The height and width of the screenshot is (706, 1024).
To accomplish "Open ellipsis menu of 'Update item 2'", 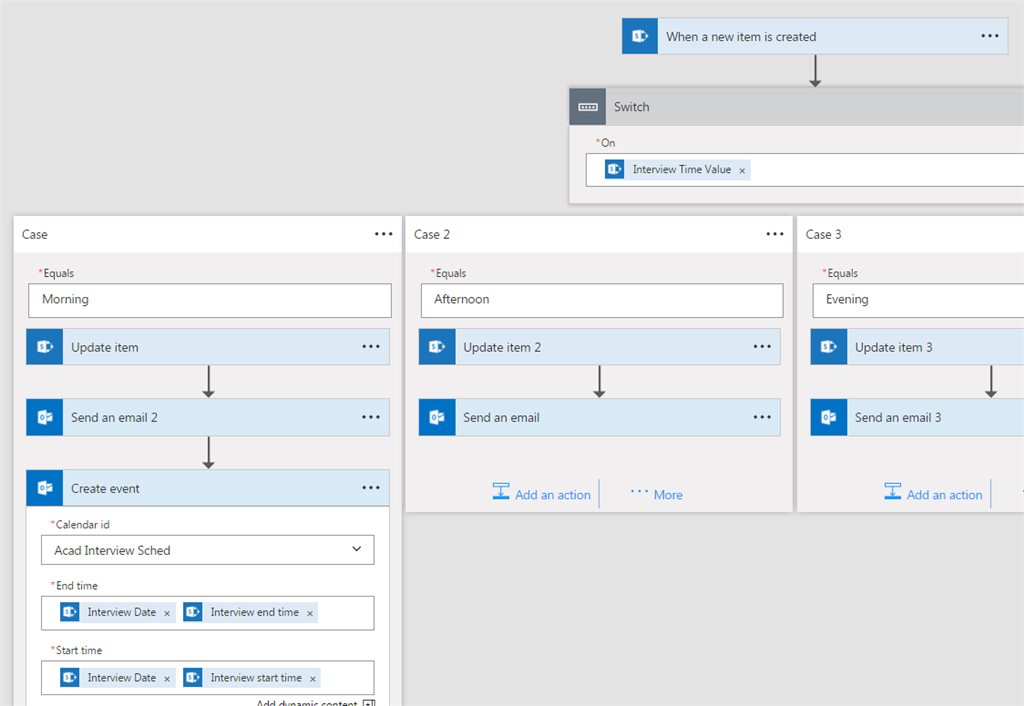I will tap(762, 347).
